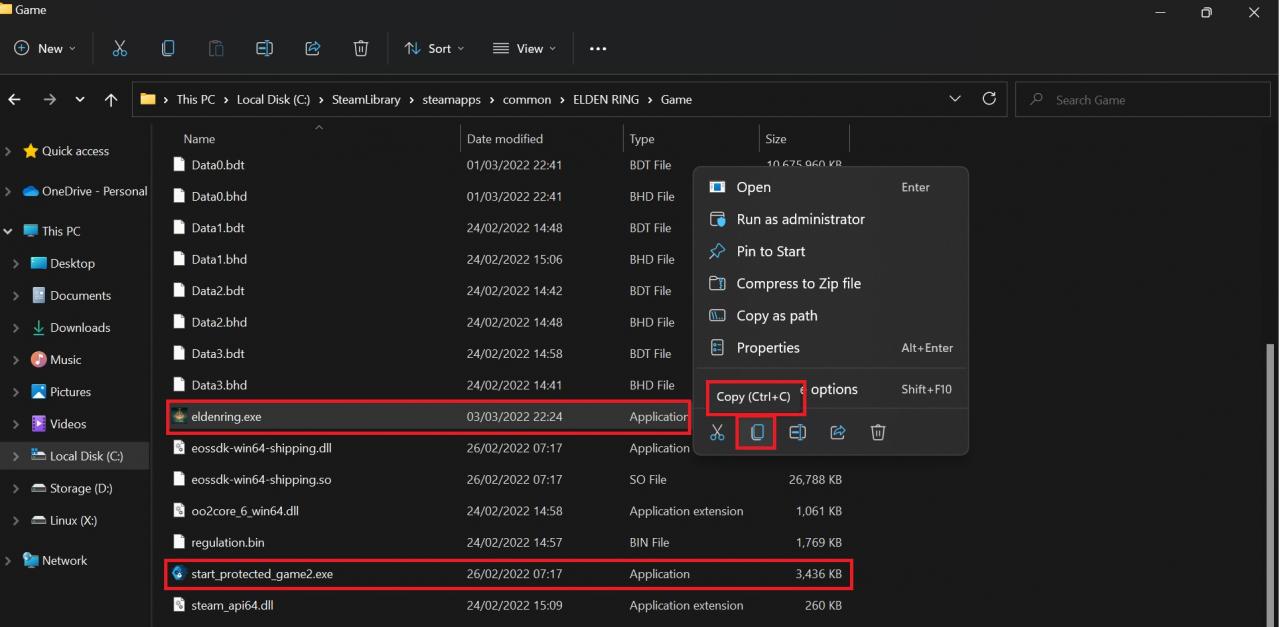Open the New item dropdown
1280x627 pixels.
[45, 48]
